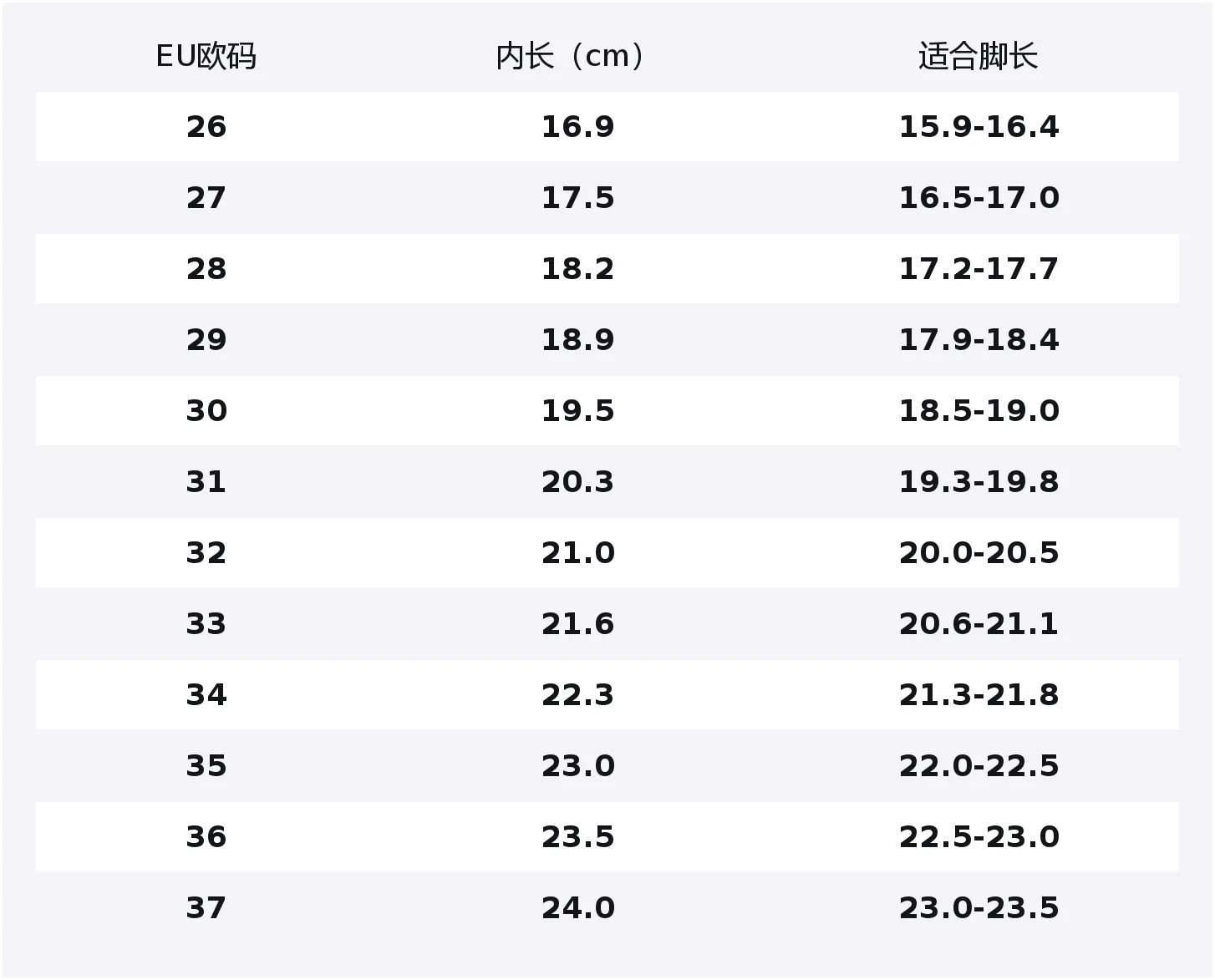Screen dimensions: 1215x980
Task: Select inner length value 17.5
Action: [577, 198]
